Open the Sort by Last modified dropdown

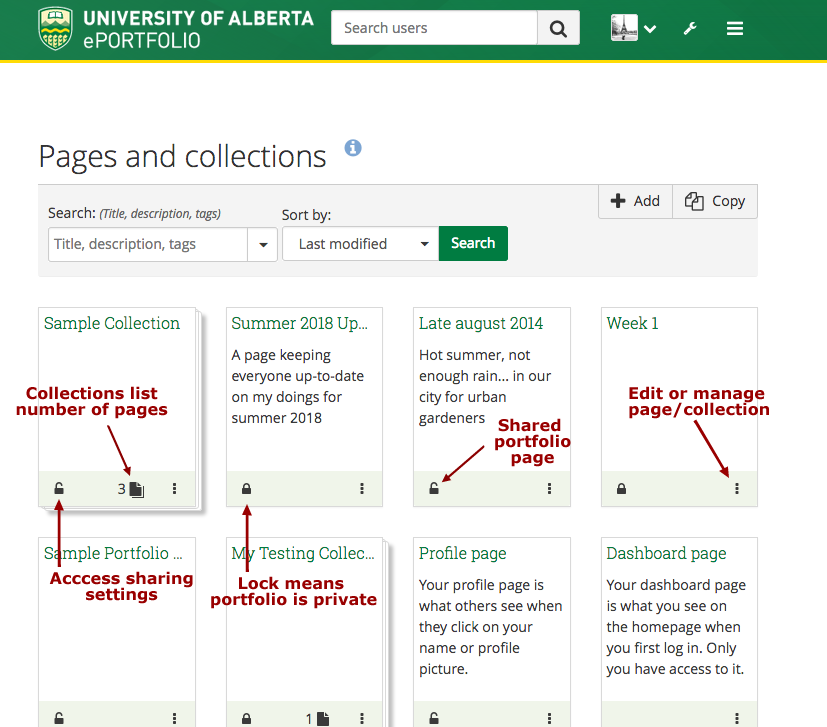(360, 244)
